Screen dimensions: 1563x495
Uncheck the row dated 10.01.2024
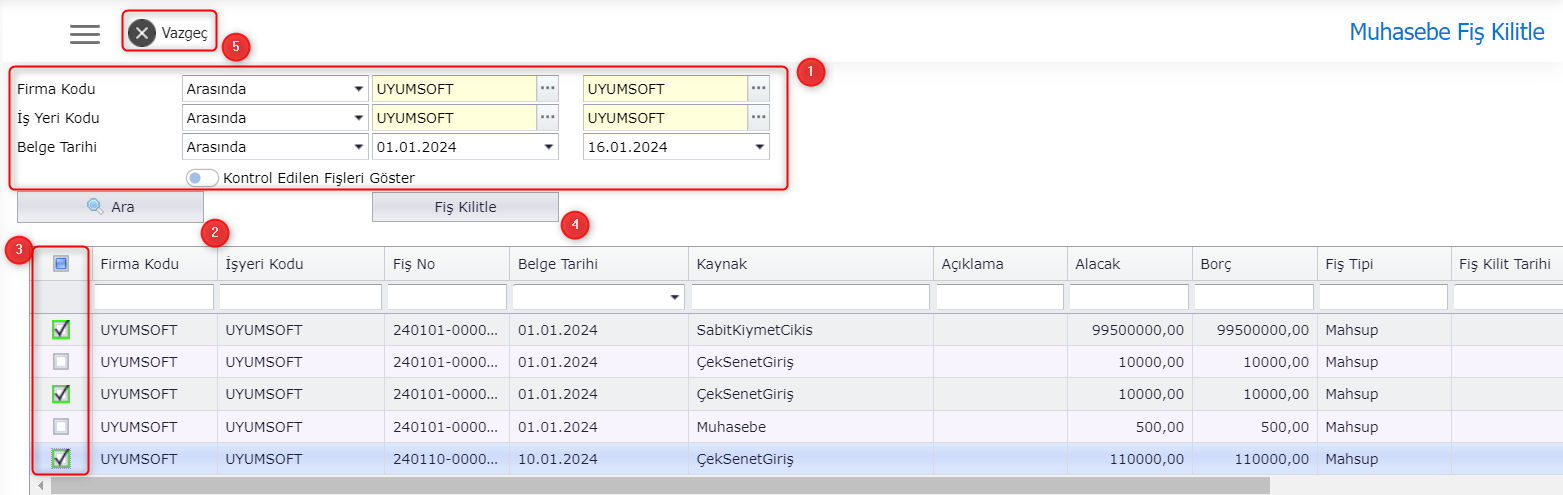point(61,458)
